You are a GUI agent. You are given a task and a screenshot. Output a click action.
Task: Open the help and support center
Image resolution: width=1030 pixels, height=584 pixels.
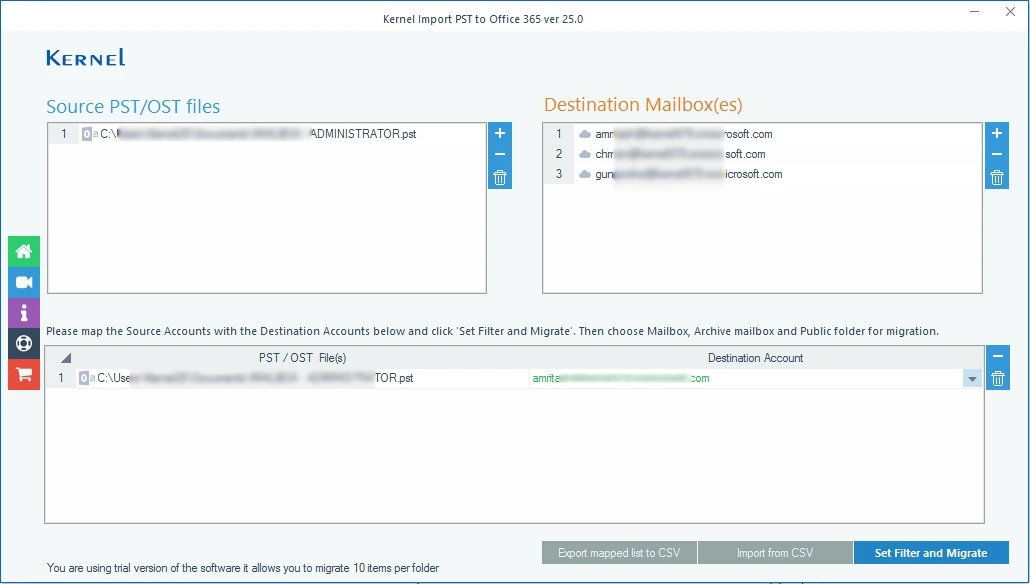[x=23, y=344]
